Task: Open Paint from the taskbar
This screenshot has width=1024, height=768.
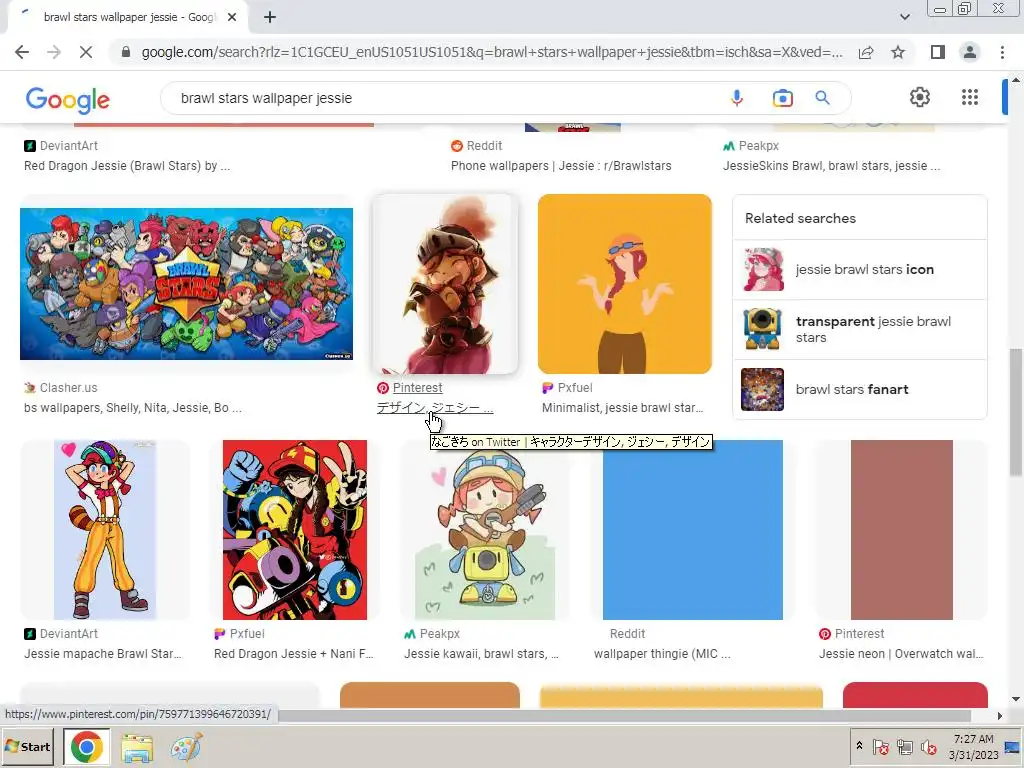Action: [186, 747]
